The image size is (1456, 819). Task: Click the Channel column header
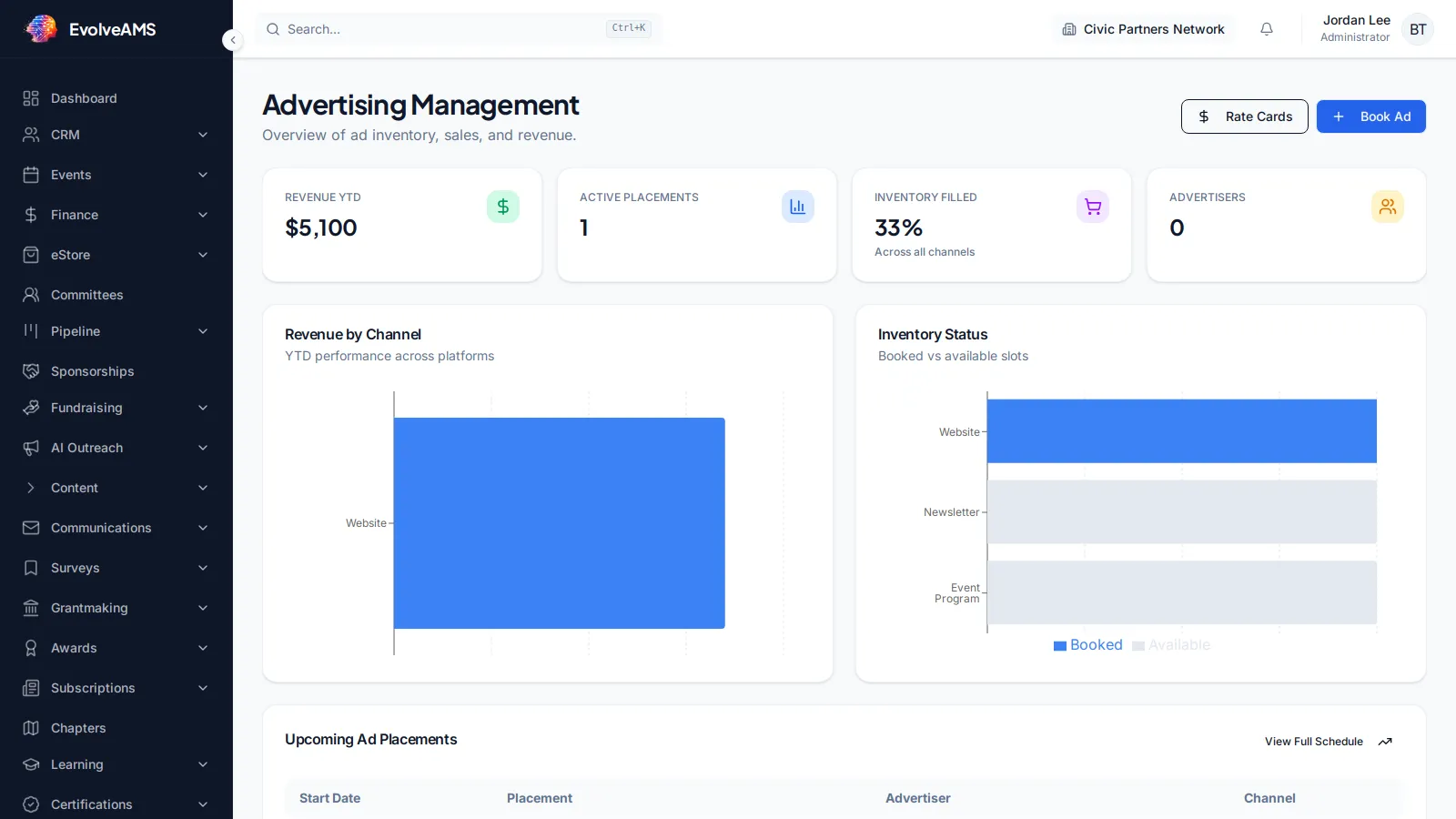coord(1269,798)
